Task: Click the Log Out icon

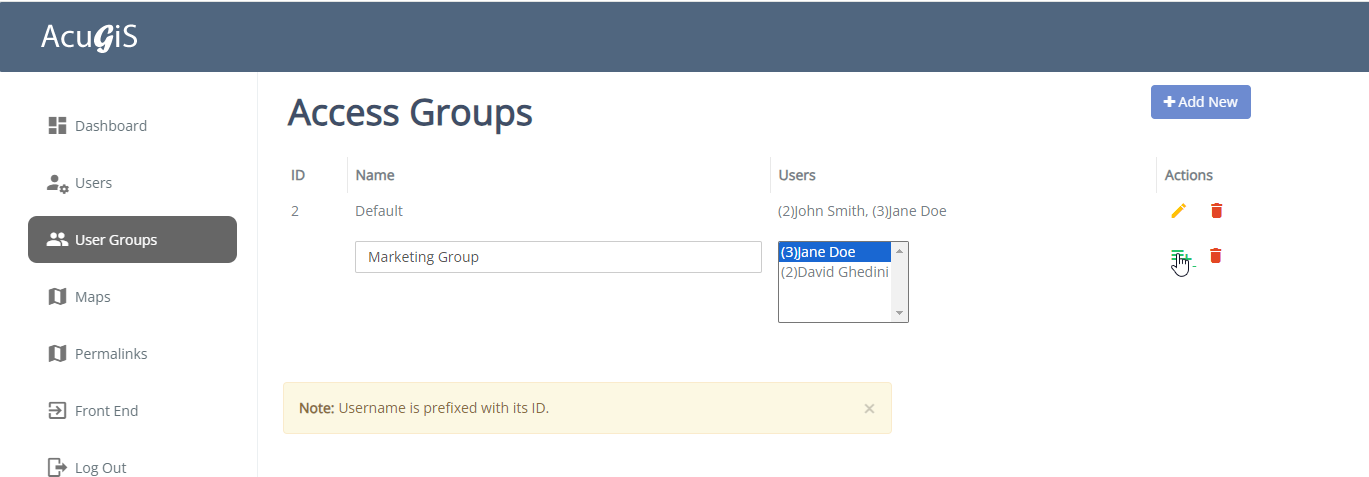Action: coord(57,467)
